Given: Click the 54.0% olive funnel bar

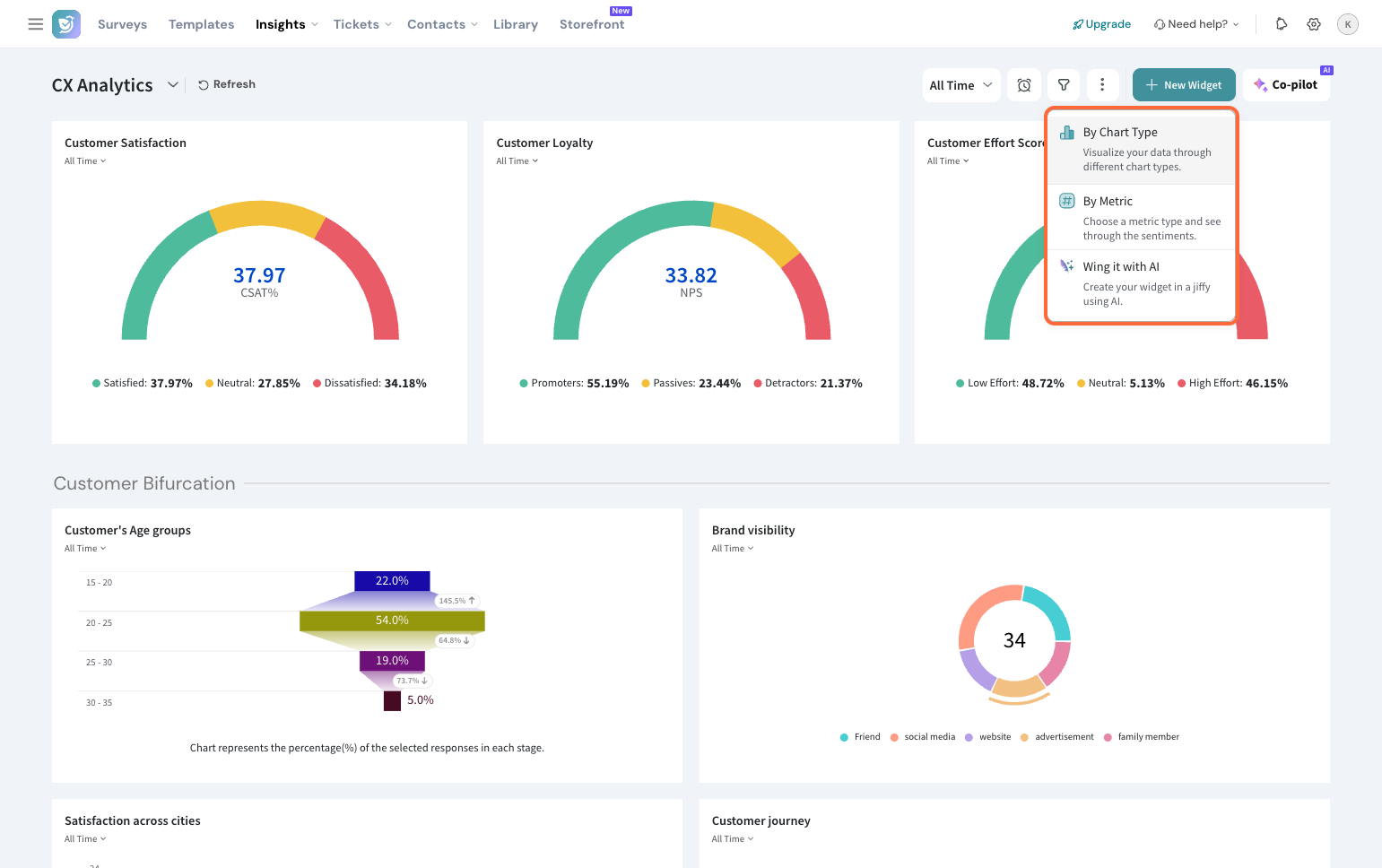Looking at the screenshot, I should click(x=392, y=621).
